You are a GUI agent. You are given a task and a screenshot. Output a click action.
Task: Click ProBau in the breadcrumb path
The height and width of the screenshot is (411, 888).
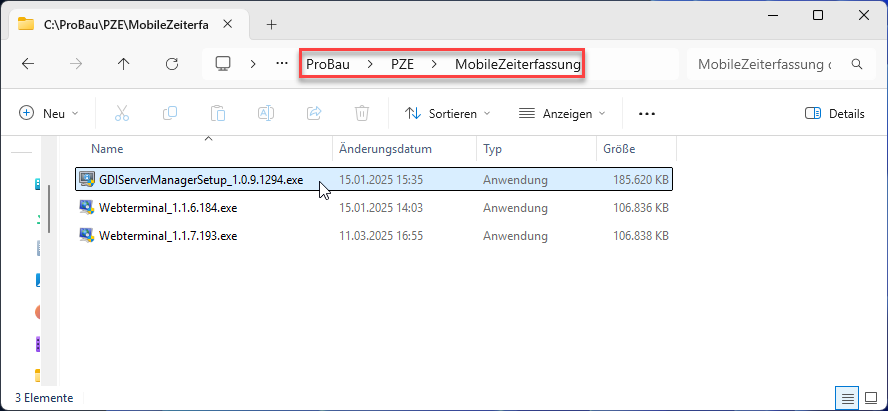[x=328, y=65]
